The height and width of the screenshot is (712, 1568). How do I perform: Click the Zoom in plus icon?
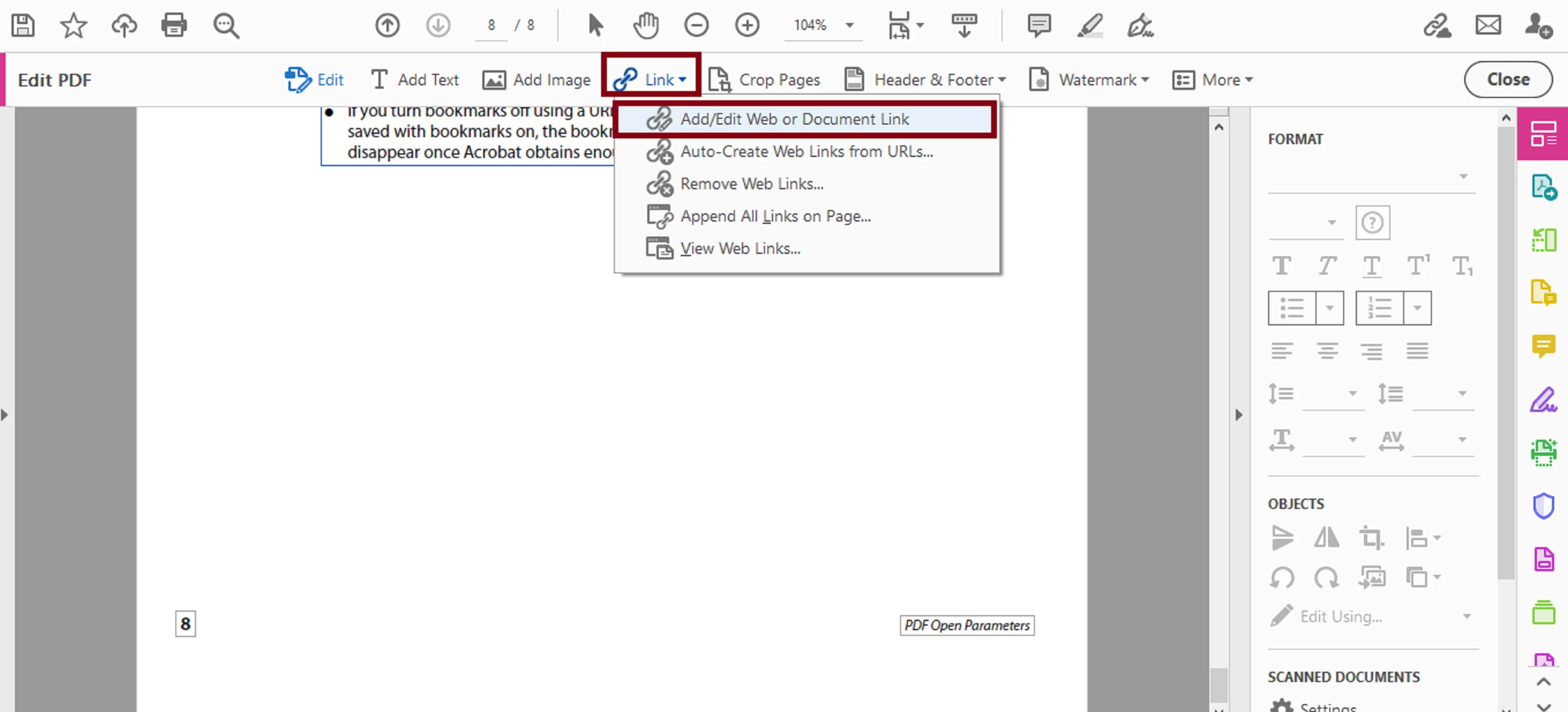747,25
